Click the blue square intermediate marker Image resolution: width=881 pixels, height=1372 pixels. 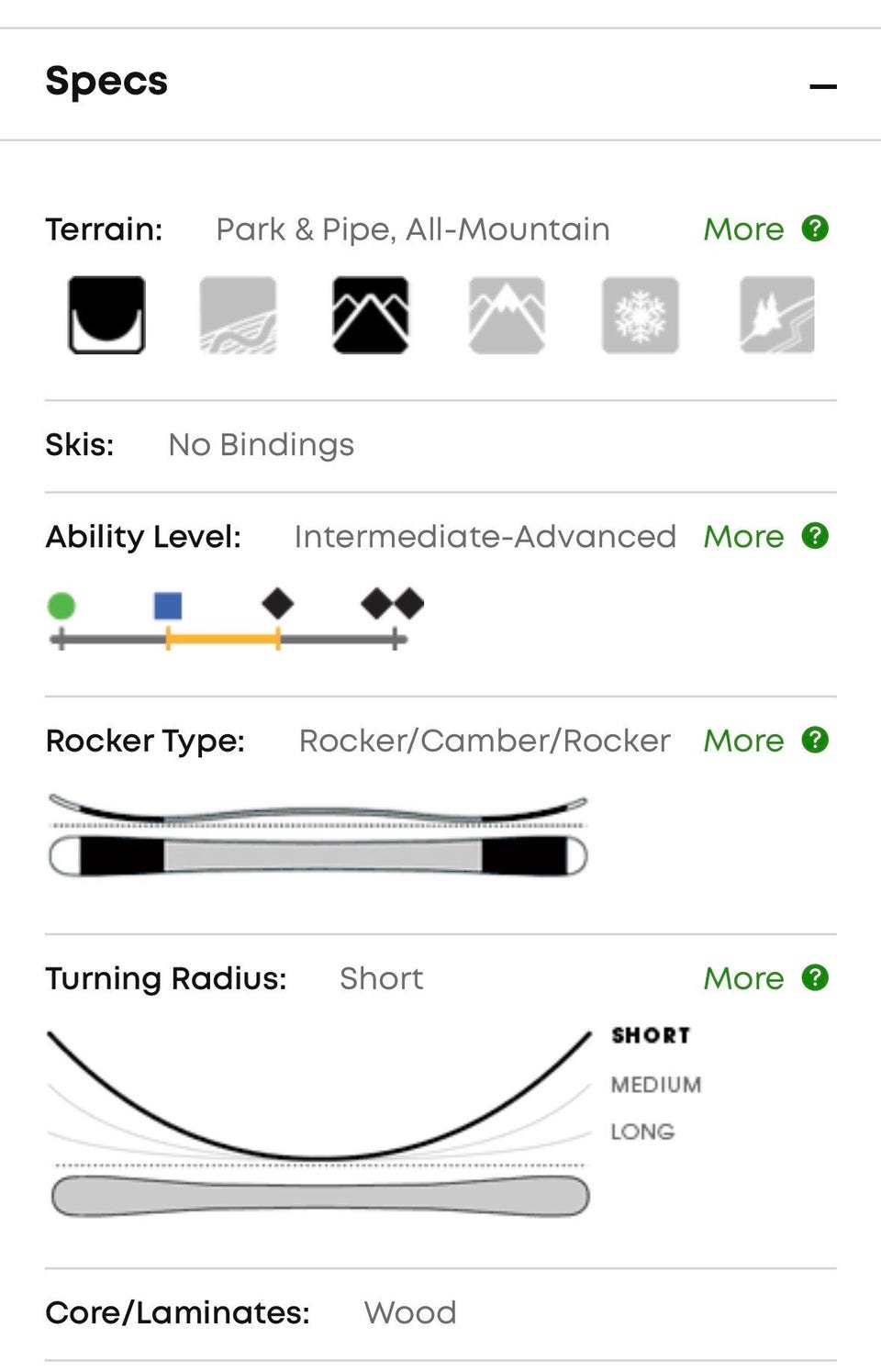tap(168, 606)
